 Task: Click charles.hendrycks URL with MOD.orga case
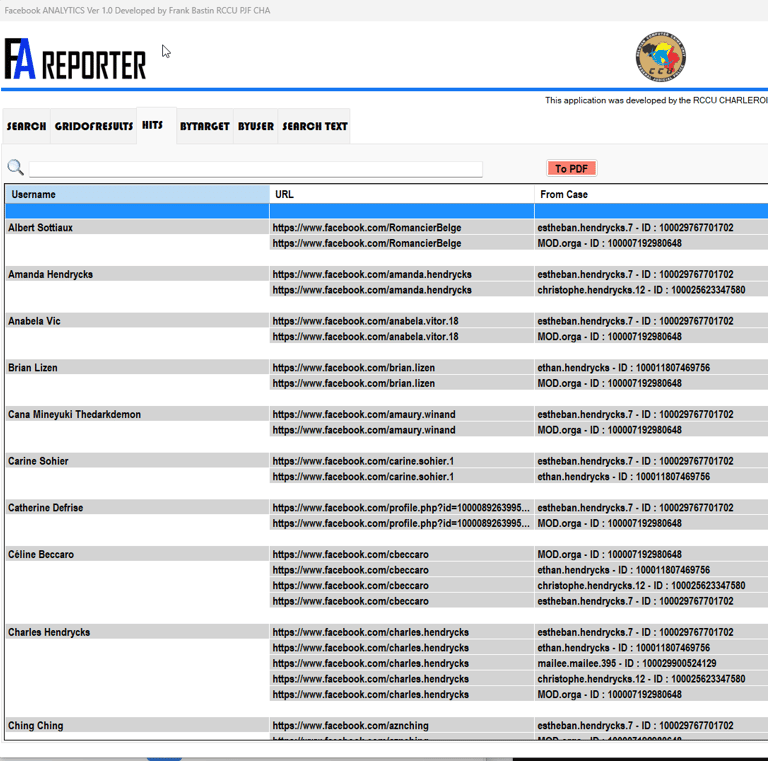(x=402, y=694)
